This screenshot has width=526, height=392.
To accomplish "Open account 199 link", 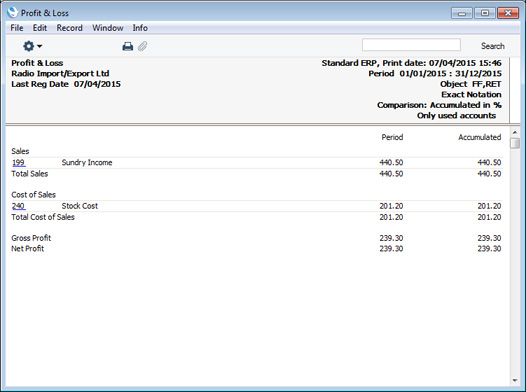I will pyautogui.click(x=18, y=163).
